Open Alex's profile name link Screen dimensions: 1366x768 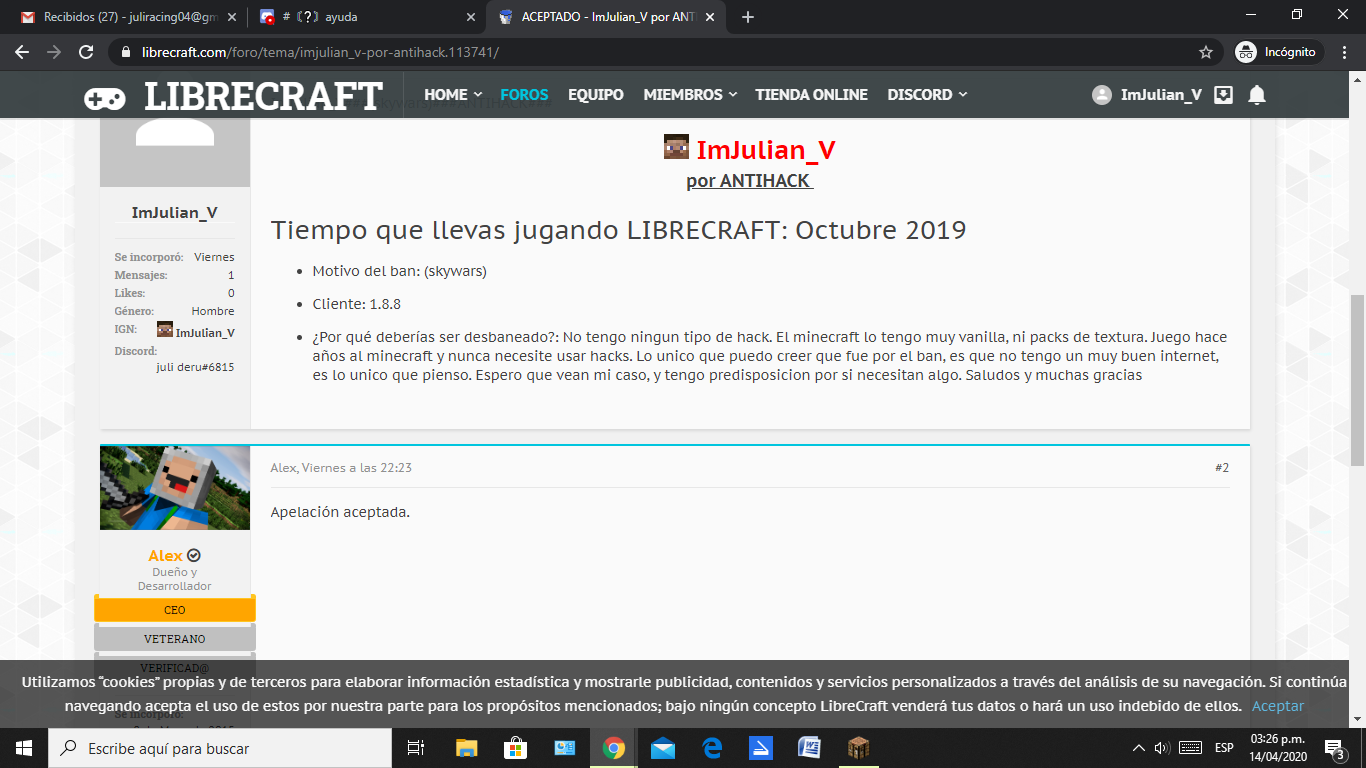(166, 556)
